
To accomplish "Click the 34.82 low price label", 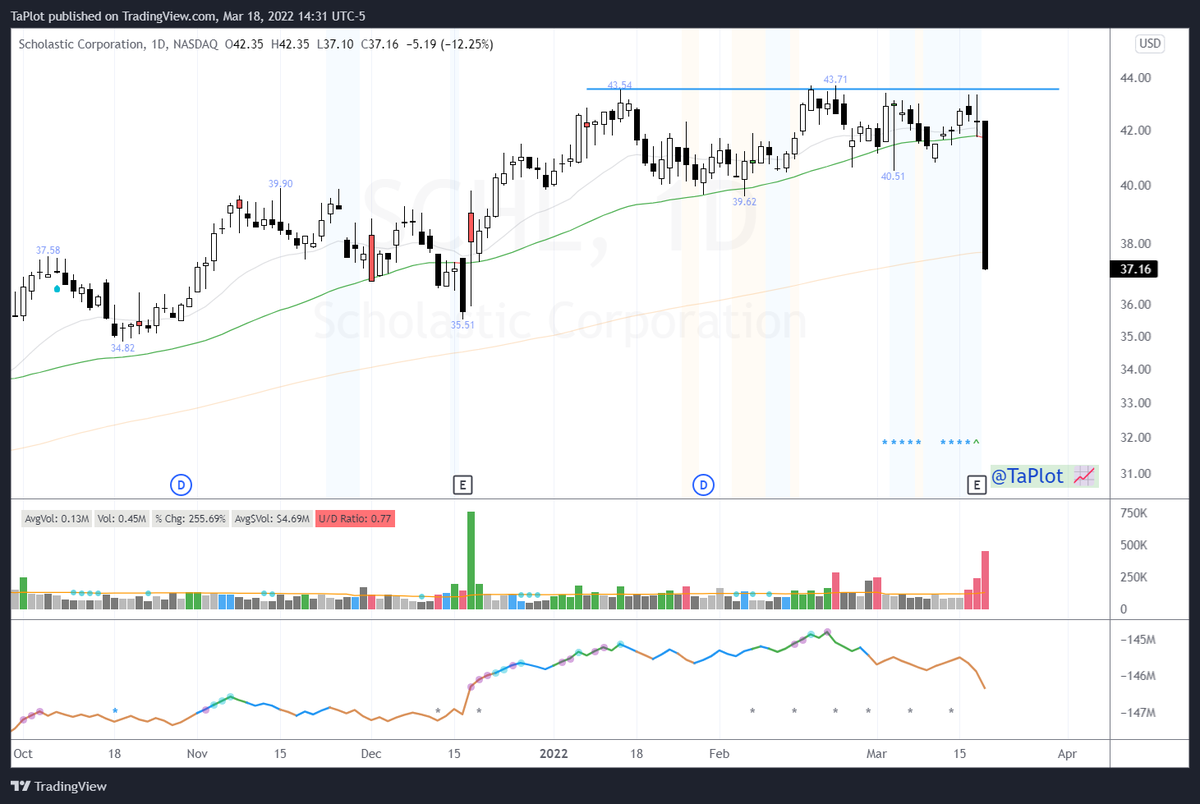I will (x=123, y=348).
